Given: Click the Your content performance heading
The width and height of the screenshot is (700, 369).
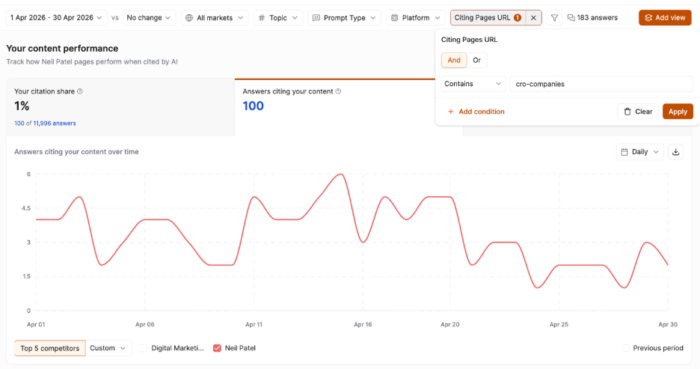Looking at the screenshot, I should click(62, 49).
